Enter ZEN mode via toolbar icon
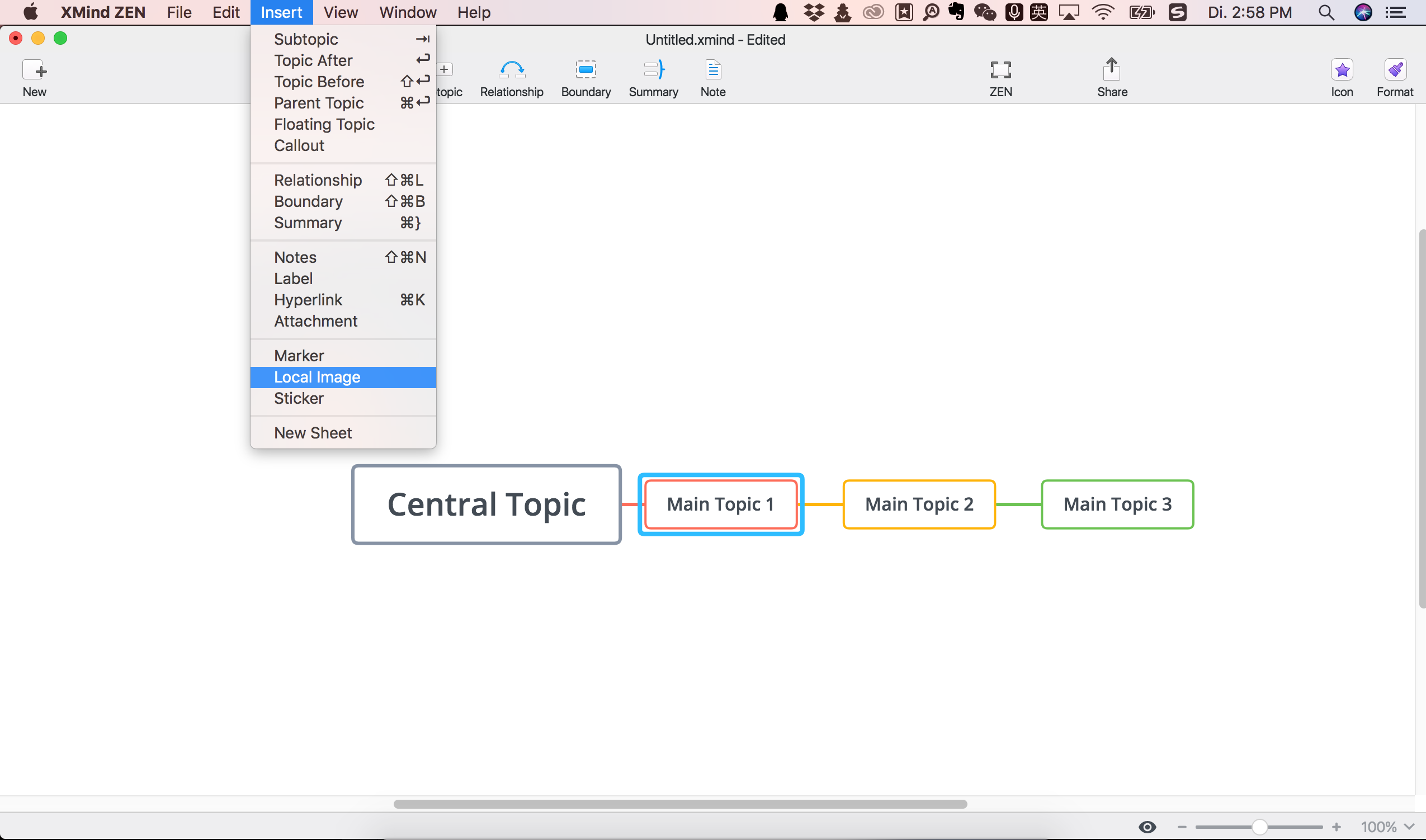This screenshot has height=840, width=1426. pos(1000,70)
